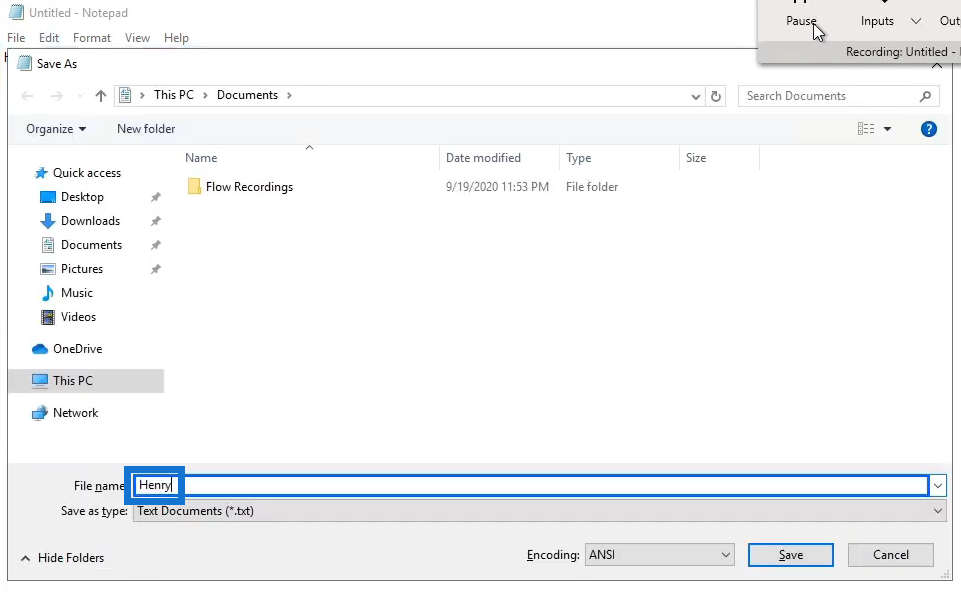Image resolution: width=961 pixels, height=592 pixels.
Task: Click the Flow Recordings folder icon
Action: [194, 186]
